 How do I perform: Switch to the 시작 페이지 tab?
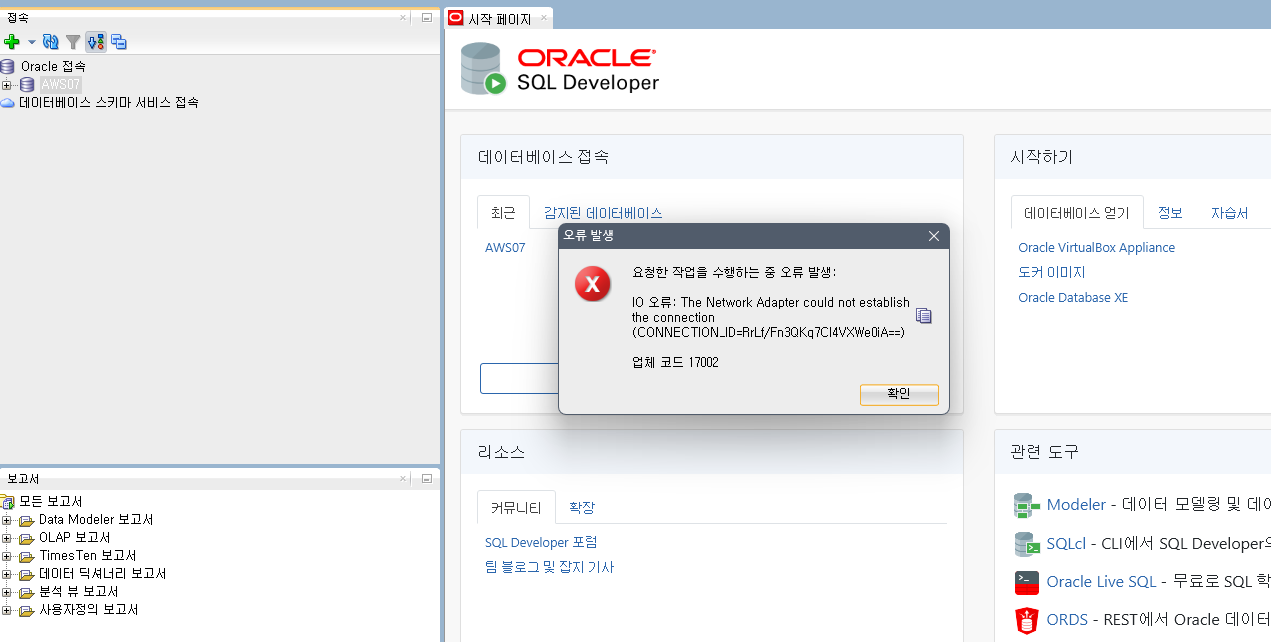[499, 18]
